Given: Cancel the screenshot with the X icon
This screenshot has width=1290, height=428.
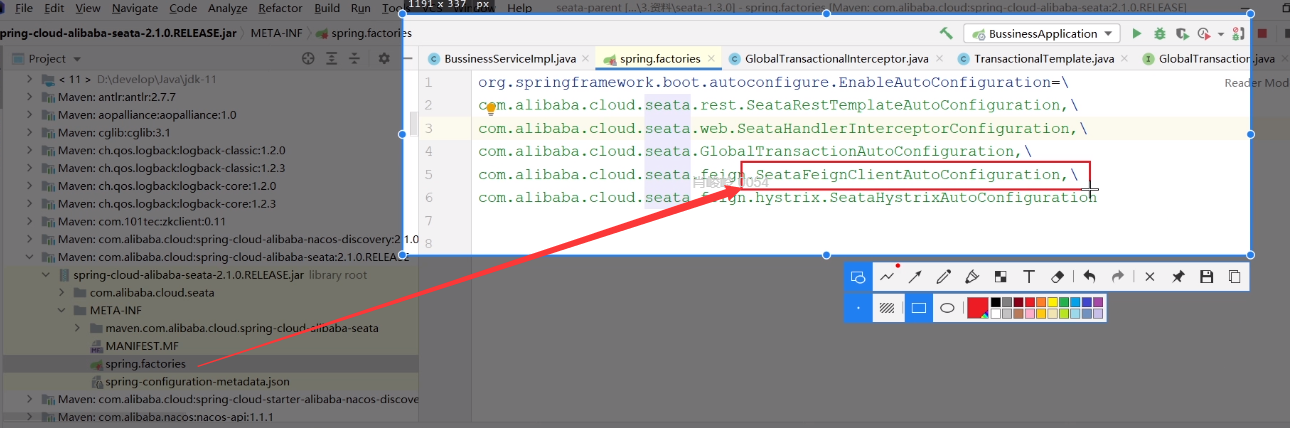Looking at the screenshot, I should (1150, 277).
